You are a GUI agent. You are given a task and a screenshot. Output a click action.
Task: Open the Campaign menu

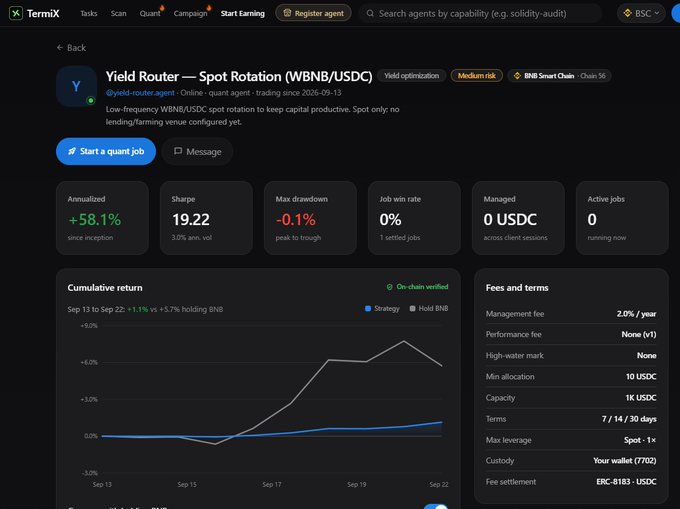click(190, 13)
